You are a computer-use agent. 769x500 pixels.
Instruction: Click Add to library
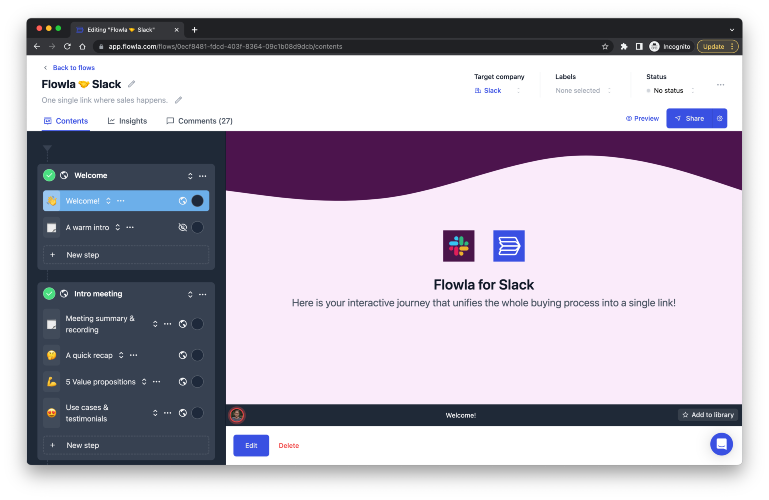pyautogui.click(x=708, y=415)
